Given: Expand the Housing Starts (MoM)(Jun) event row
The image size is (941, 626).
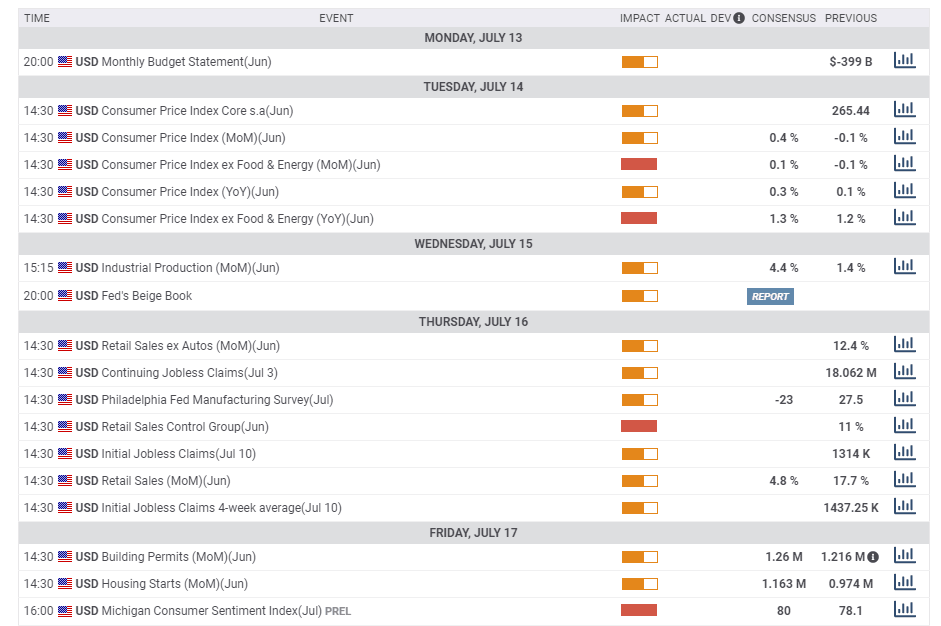Looking at the screenshot, I should 174,584.
